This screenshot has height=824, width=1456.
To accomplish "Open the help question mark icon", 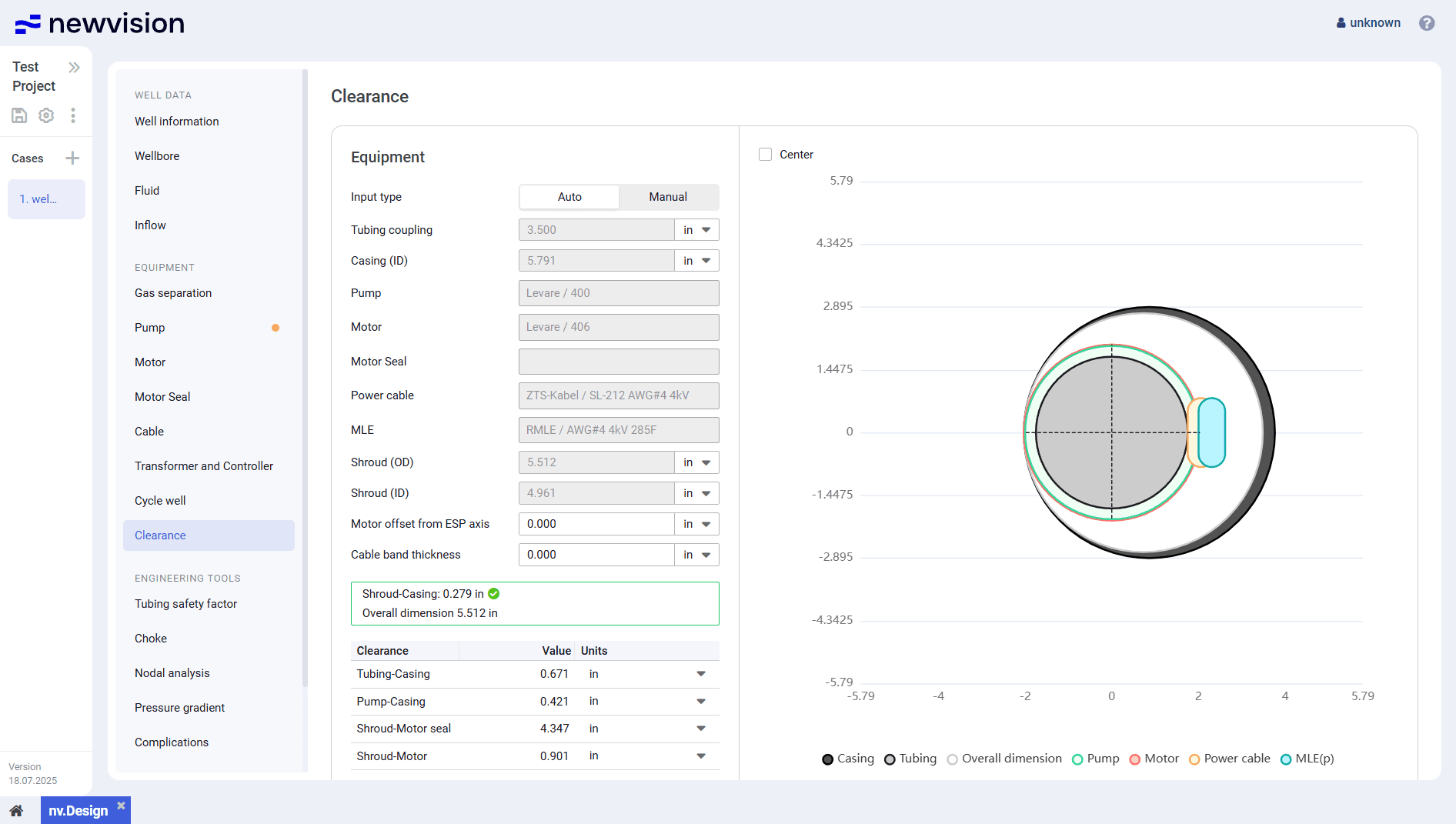I will coord(1427,23).
